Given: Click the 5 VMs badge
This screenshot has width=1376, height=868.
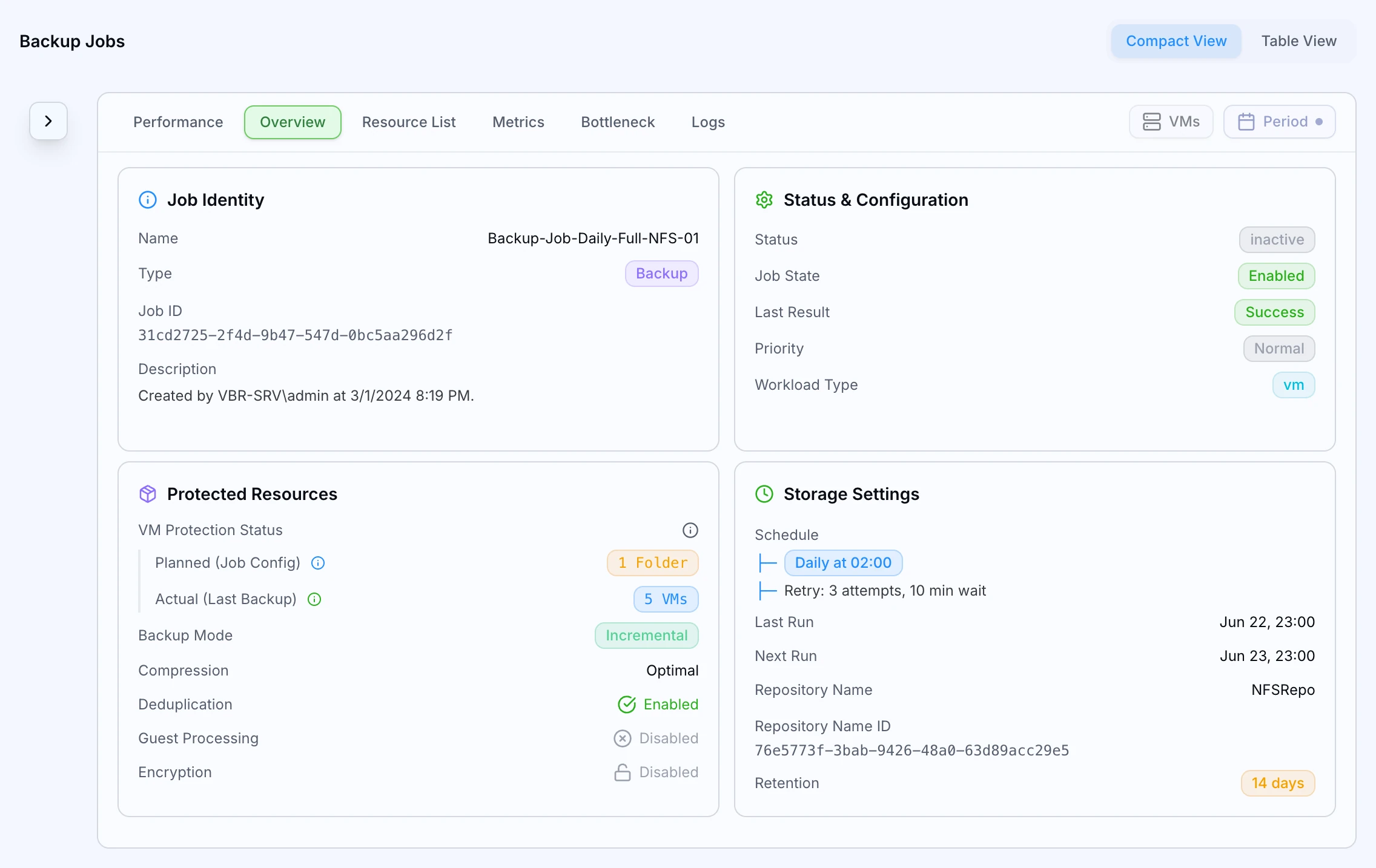Looking at the screenshot, I should tap(666, 599).
